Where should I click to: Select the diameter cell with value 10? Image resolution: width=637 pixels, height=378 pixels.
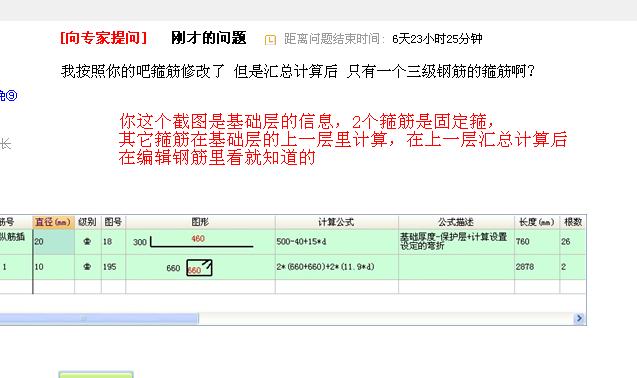click(54, 267)
